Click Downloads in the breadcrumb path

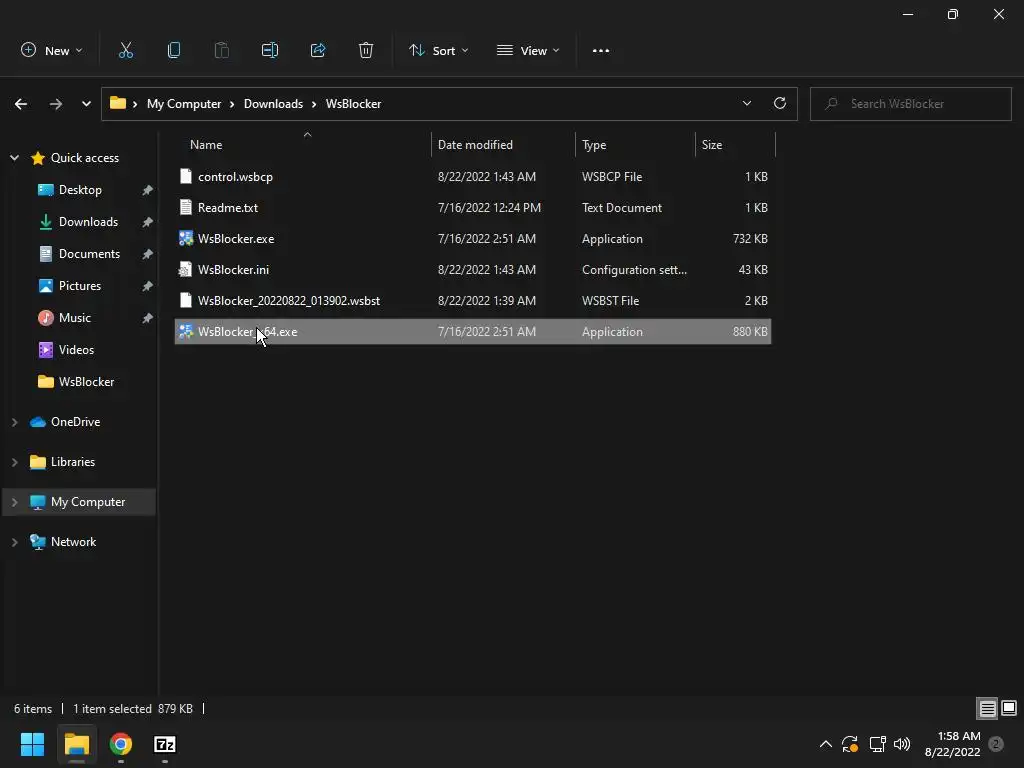click(273, 104)
